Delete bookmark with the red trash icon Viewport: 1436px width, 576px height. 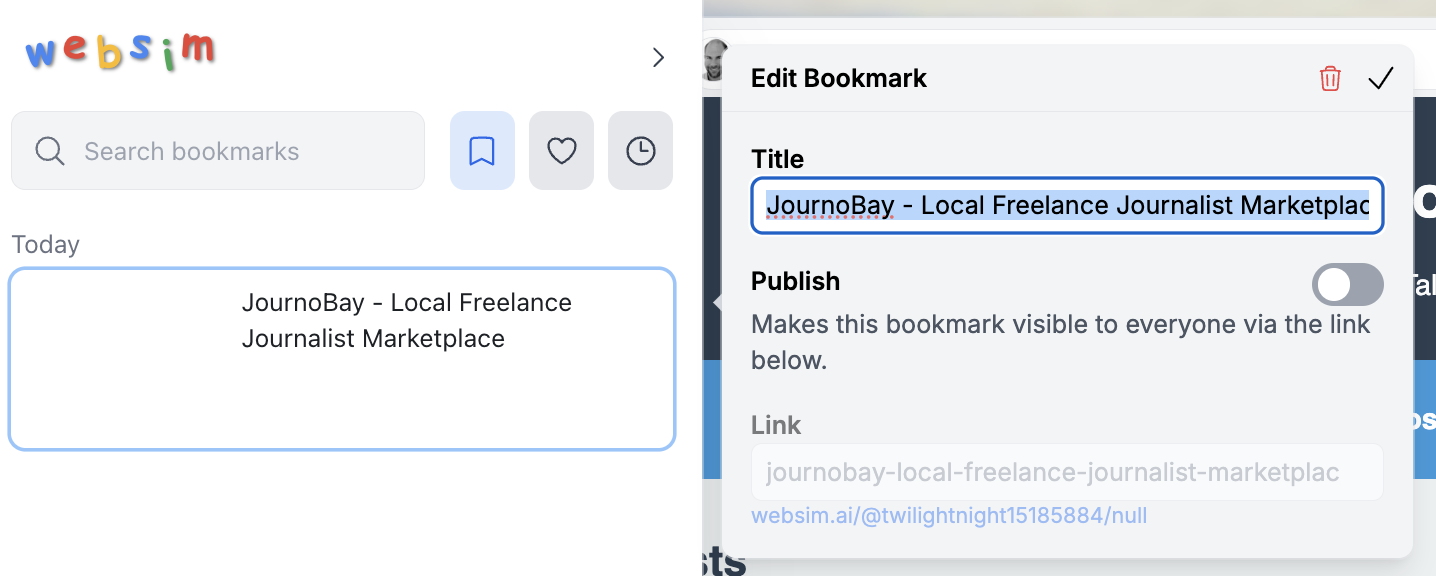coord(1330,79)
